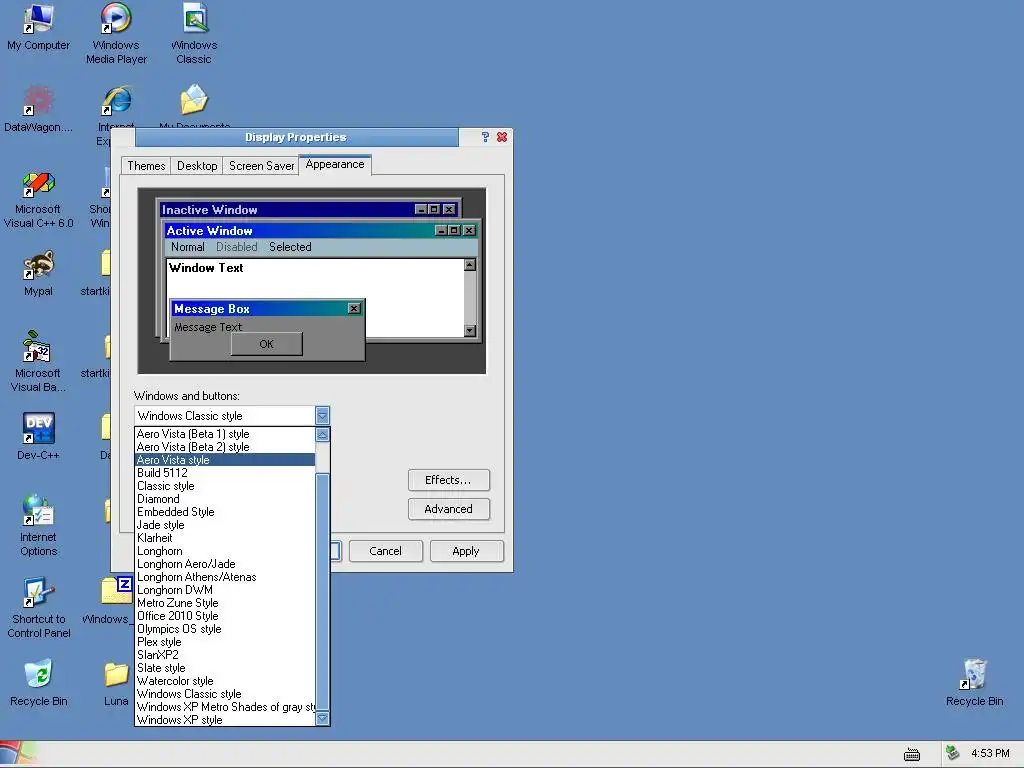Viewport: 1024px width, 768px height.
Task: Pick Longhorn Athens/Atenas entry
Action: coord(225,577)
